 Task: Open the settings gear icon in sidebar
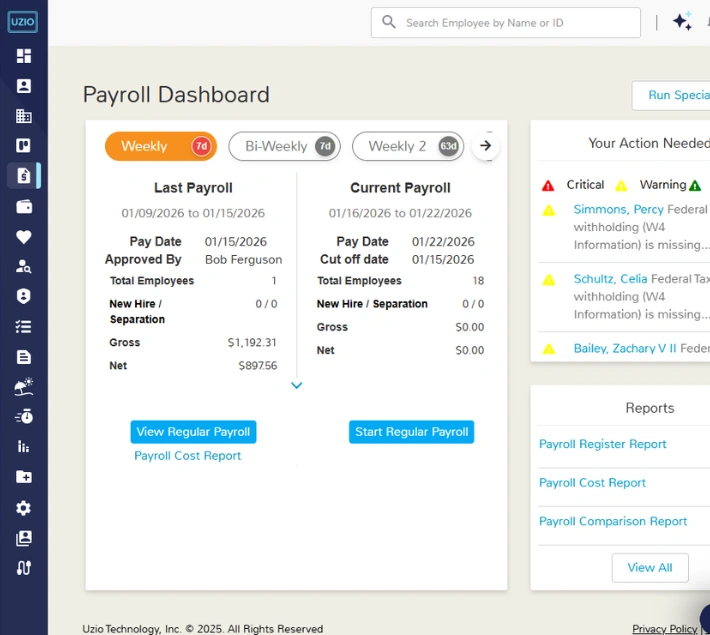pyautogui.click(x=24, y=508)
